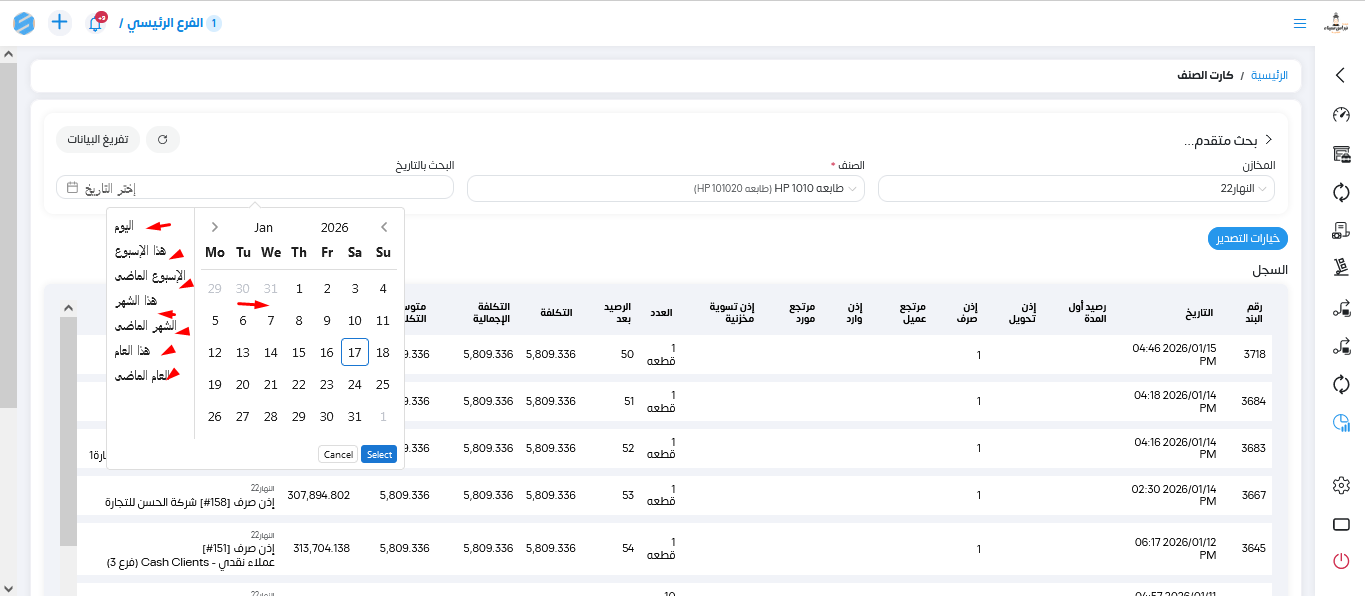Click the خيارات التصدير export options button
Screen dimensions: 1365x596
click(x=1247, y=238)
